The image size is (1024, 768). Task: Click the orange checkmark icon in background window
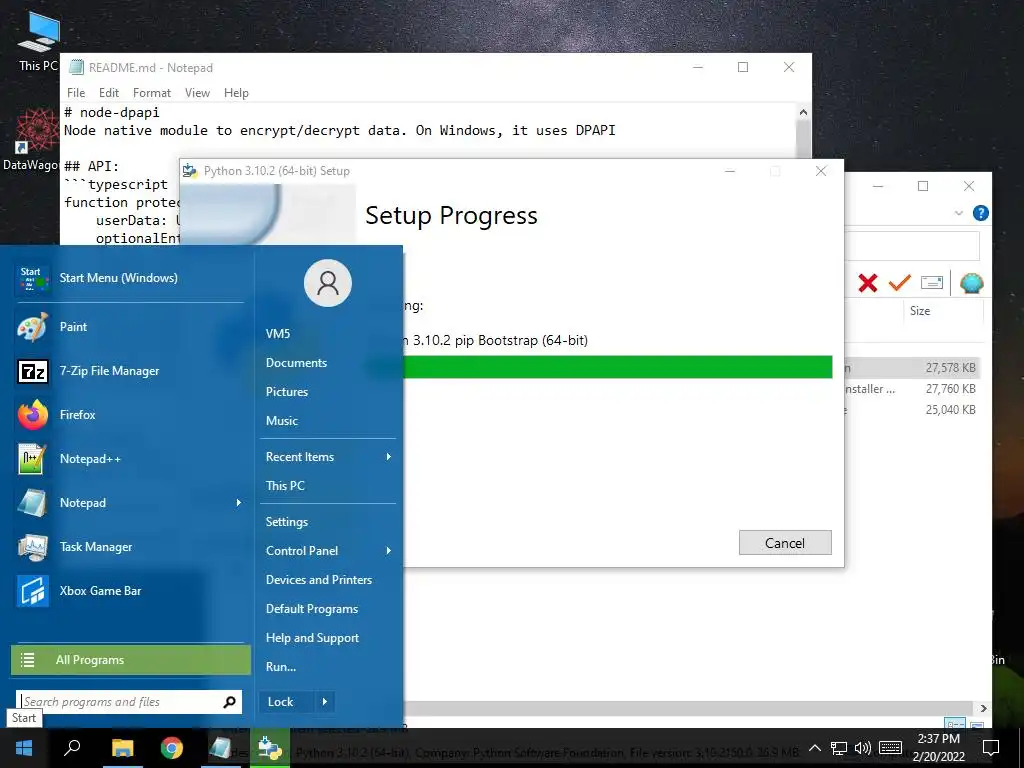click(x=899, y=282)
